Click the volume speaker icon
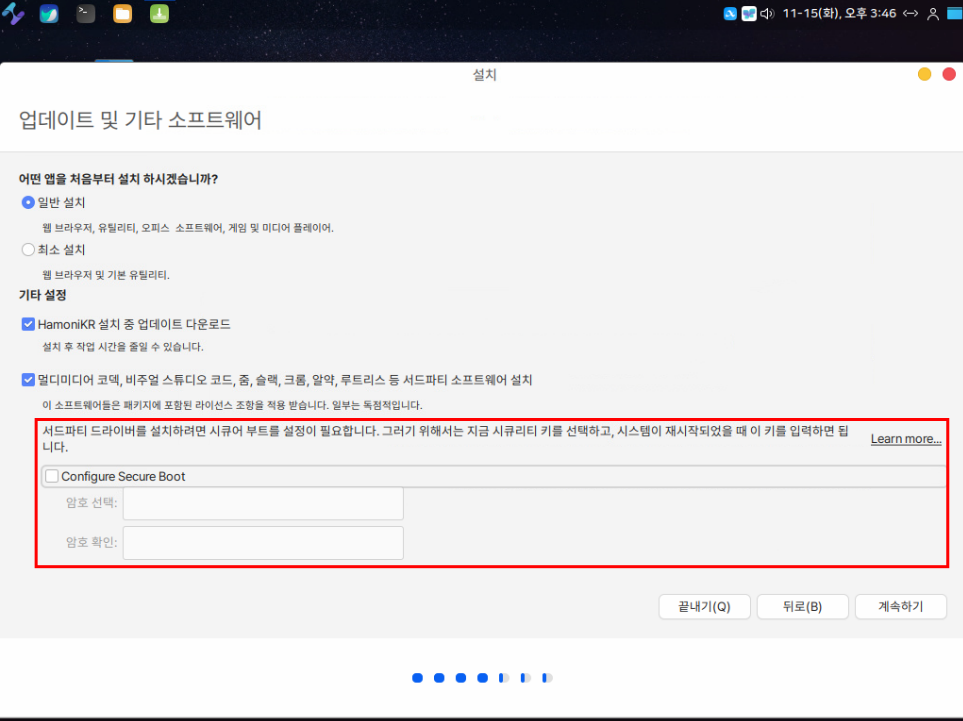This screenshot has height=721, width=963. pos(767,14)
